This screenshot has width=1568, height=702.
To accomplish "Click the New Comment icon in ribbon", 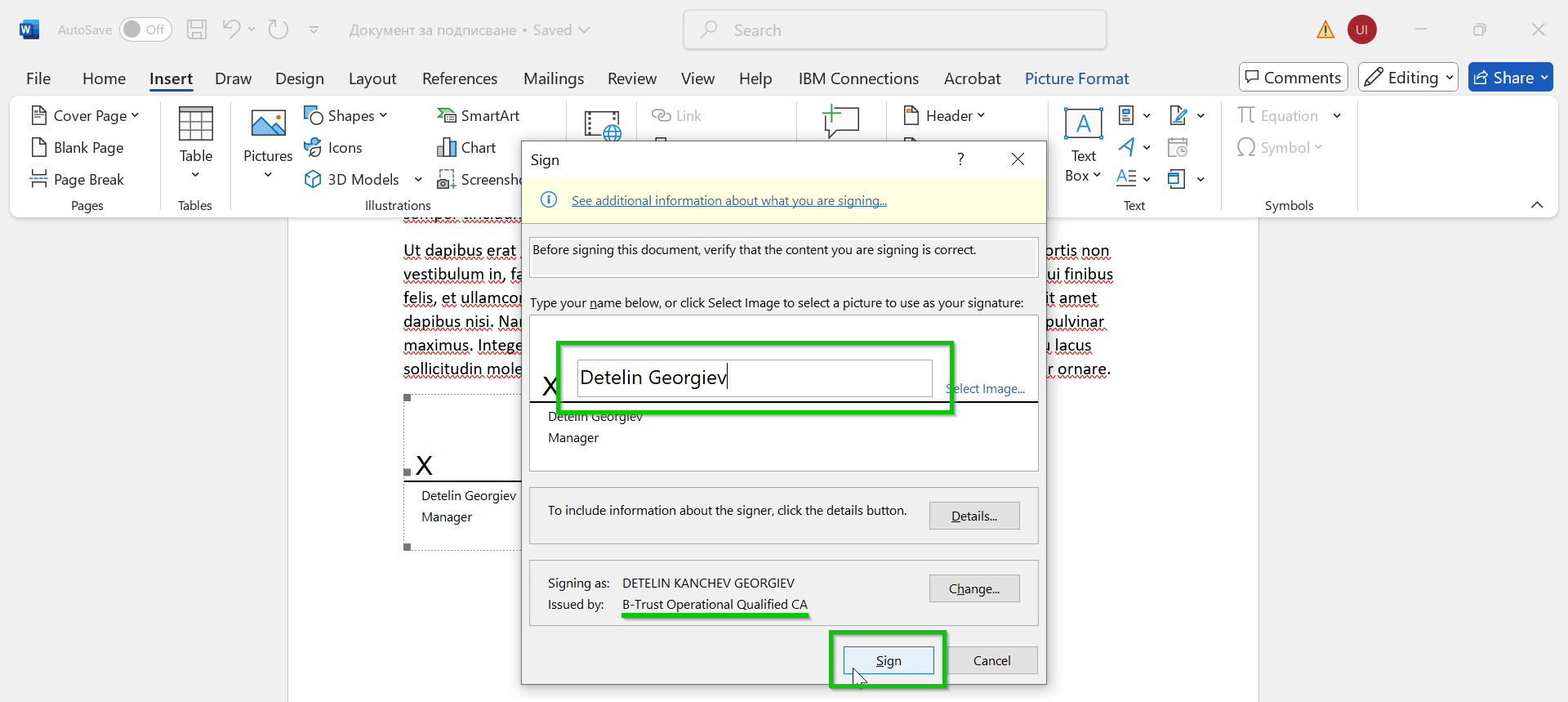I will point(840,121).
